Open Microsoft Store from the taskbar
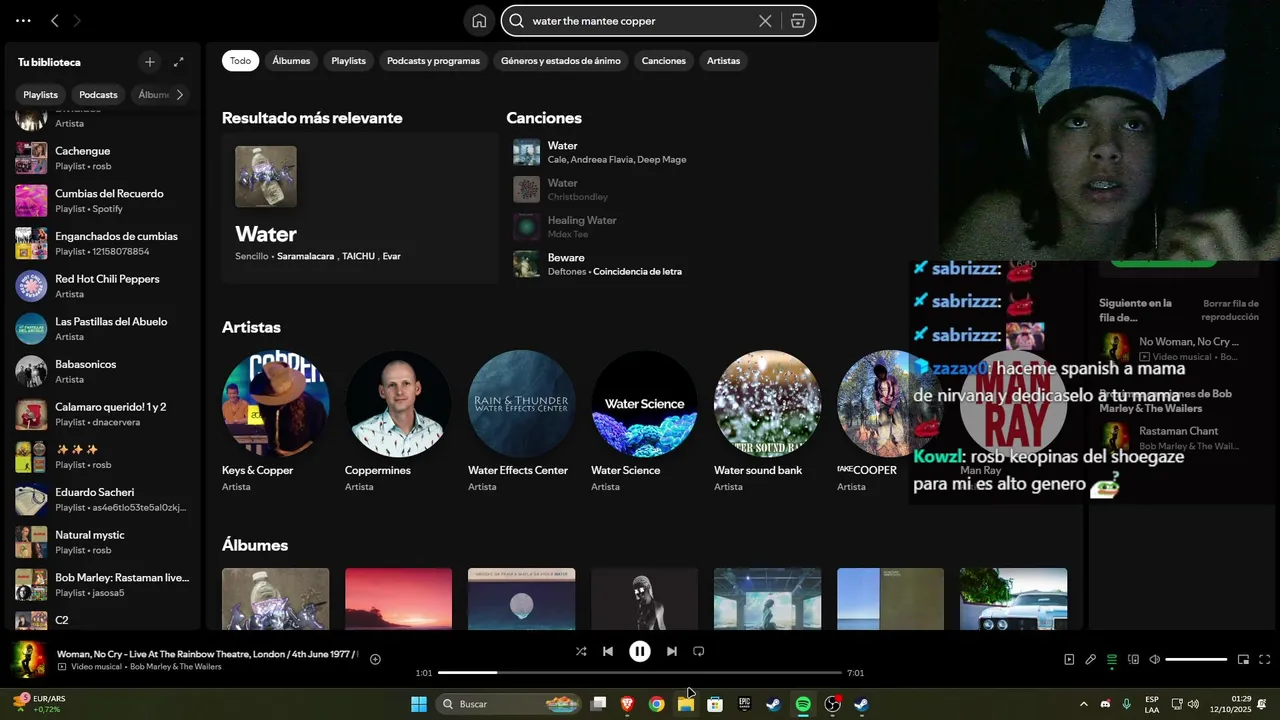This screenshot has height=720, width=1280. [715, 704]
